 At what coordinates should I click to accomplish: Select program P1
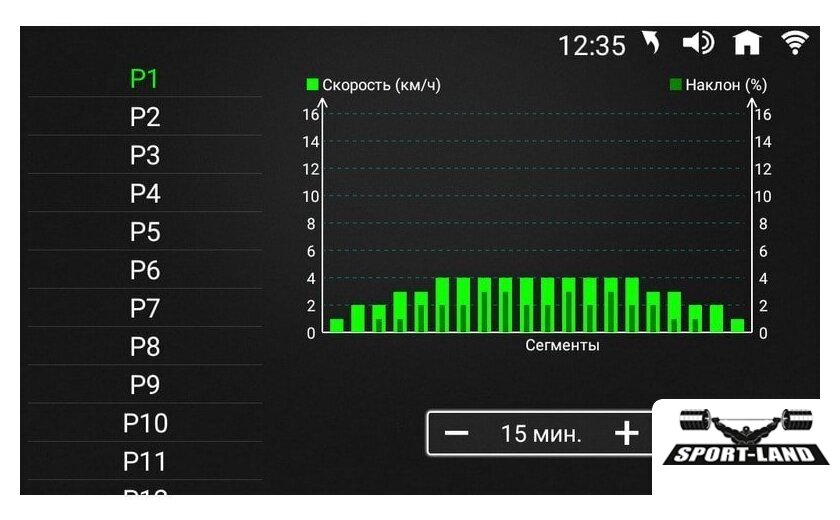coord(145,79)
